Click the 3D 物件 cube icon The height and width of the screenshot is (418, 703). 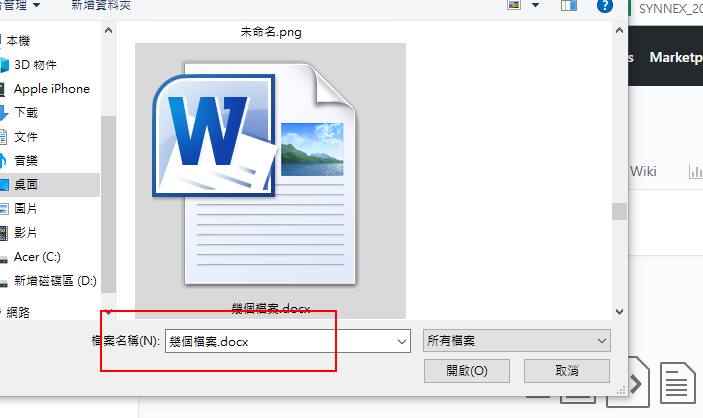pyautogui.click(x=4, y=65)
